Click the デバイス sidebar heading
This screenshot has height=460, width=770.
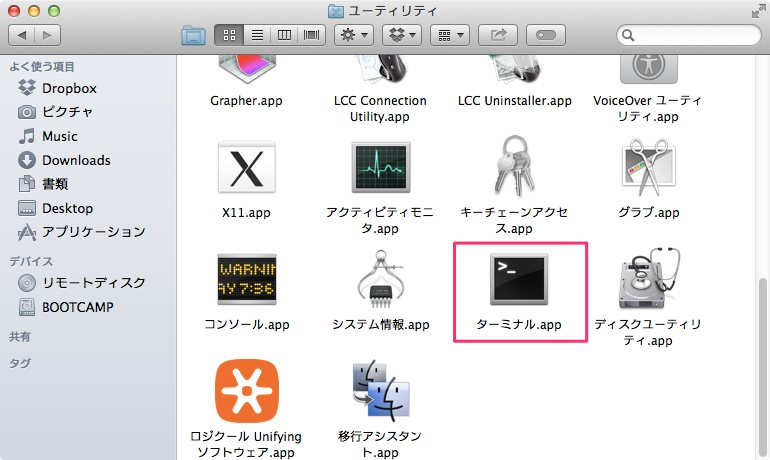[30, 261]
